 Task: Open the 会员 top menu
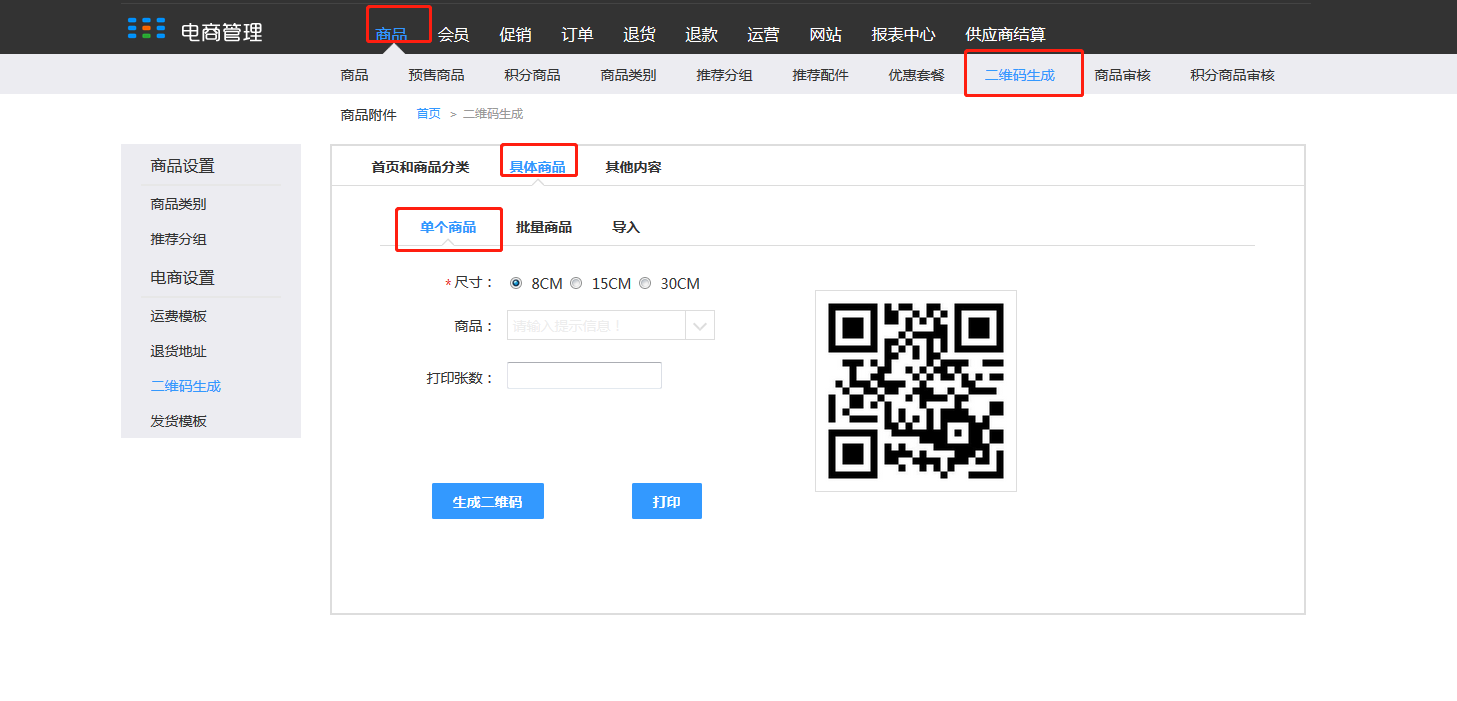click(x=453, y=34)
